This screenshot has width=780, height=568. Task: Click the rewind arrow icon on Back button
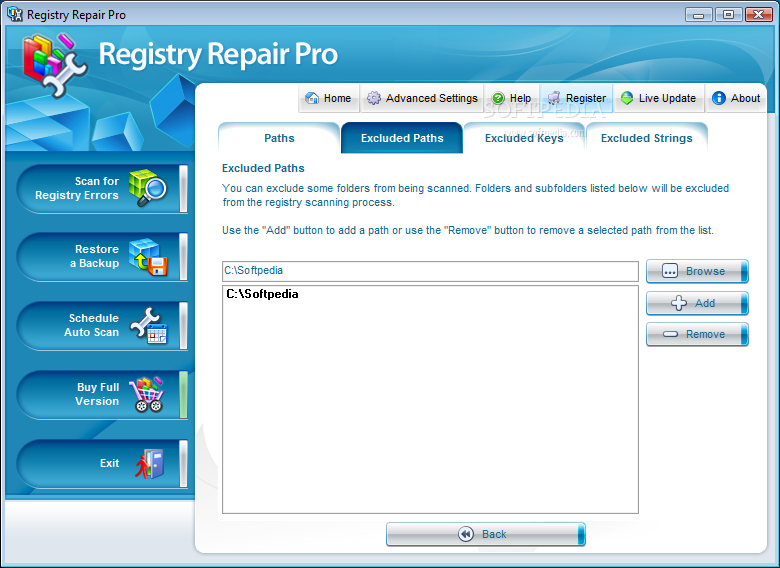(x=466, y=534)
